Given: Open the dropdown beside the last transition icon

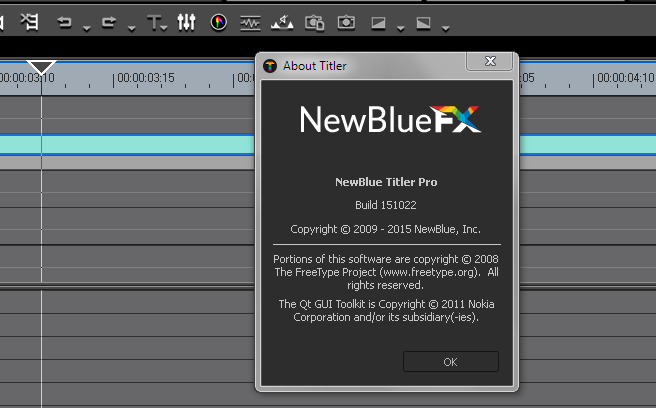Looking at the screenshot, I should click(x=445, y=27).
